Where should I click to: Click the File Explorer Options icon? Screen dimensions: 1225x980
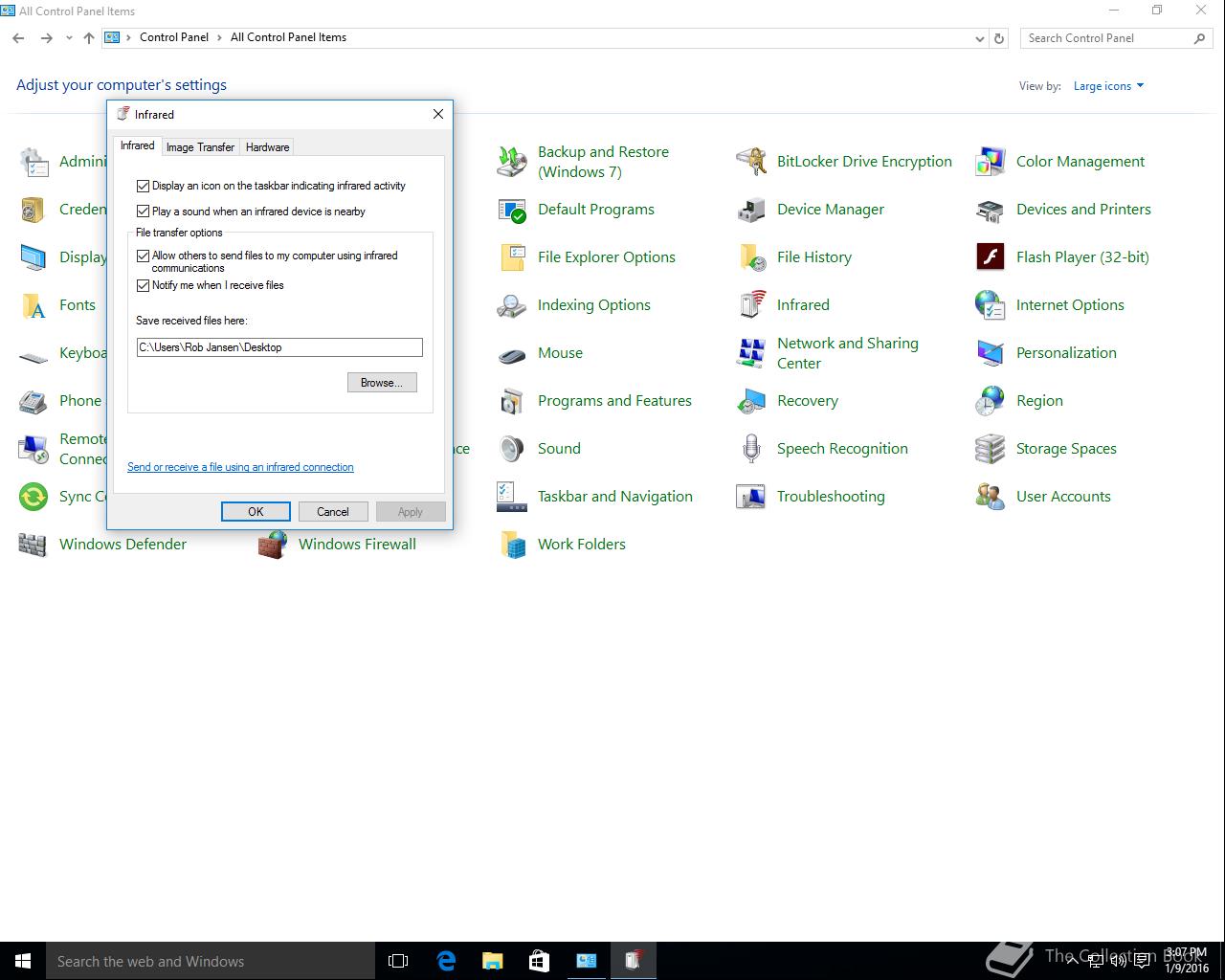click(x=512, y=257)
